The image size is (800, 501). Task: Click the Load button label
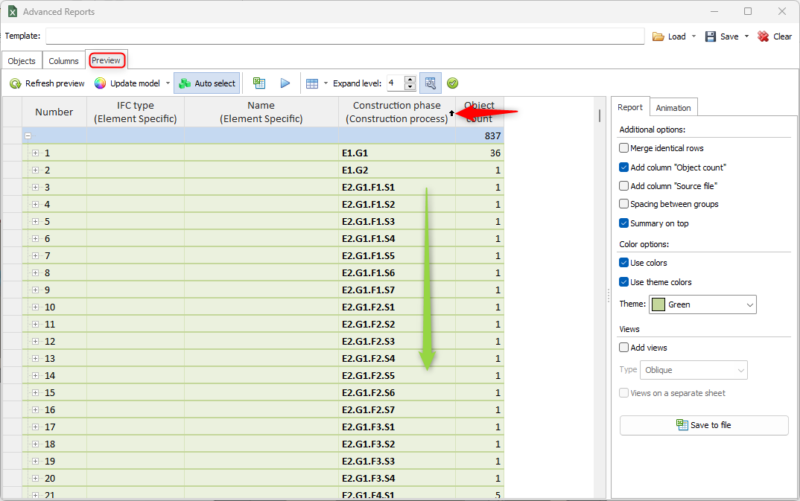677,37
